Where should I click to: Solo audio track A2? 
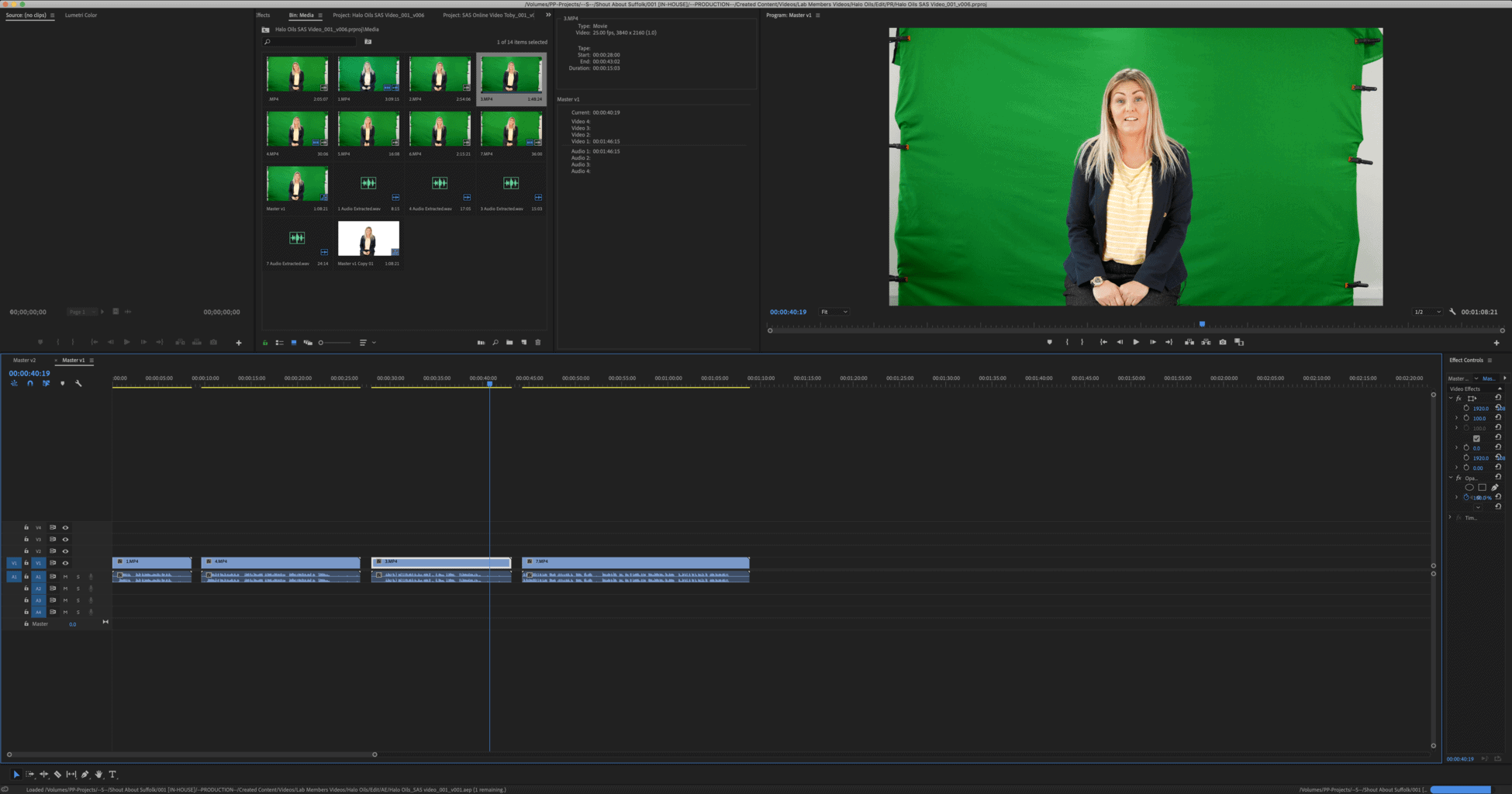coord(78,589)
